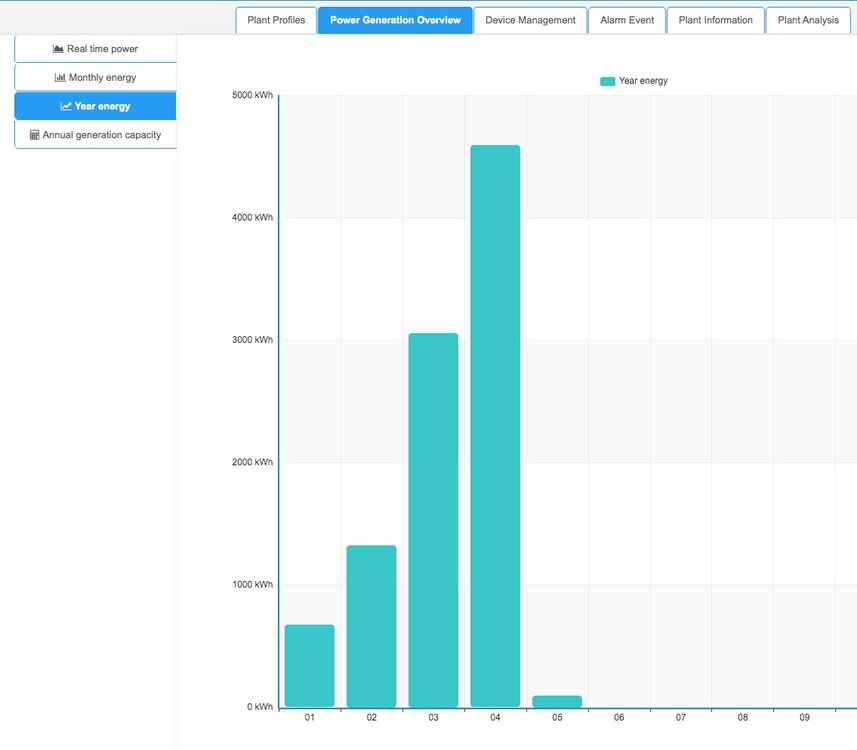Screen dimensions: 857x750
Task: Click the line chart icon beside Year energy
Action: 66,106
